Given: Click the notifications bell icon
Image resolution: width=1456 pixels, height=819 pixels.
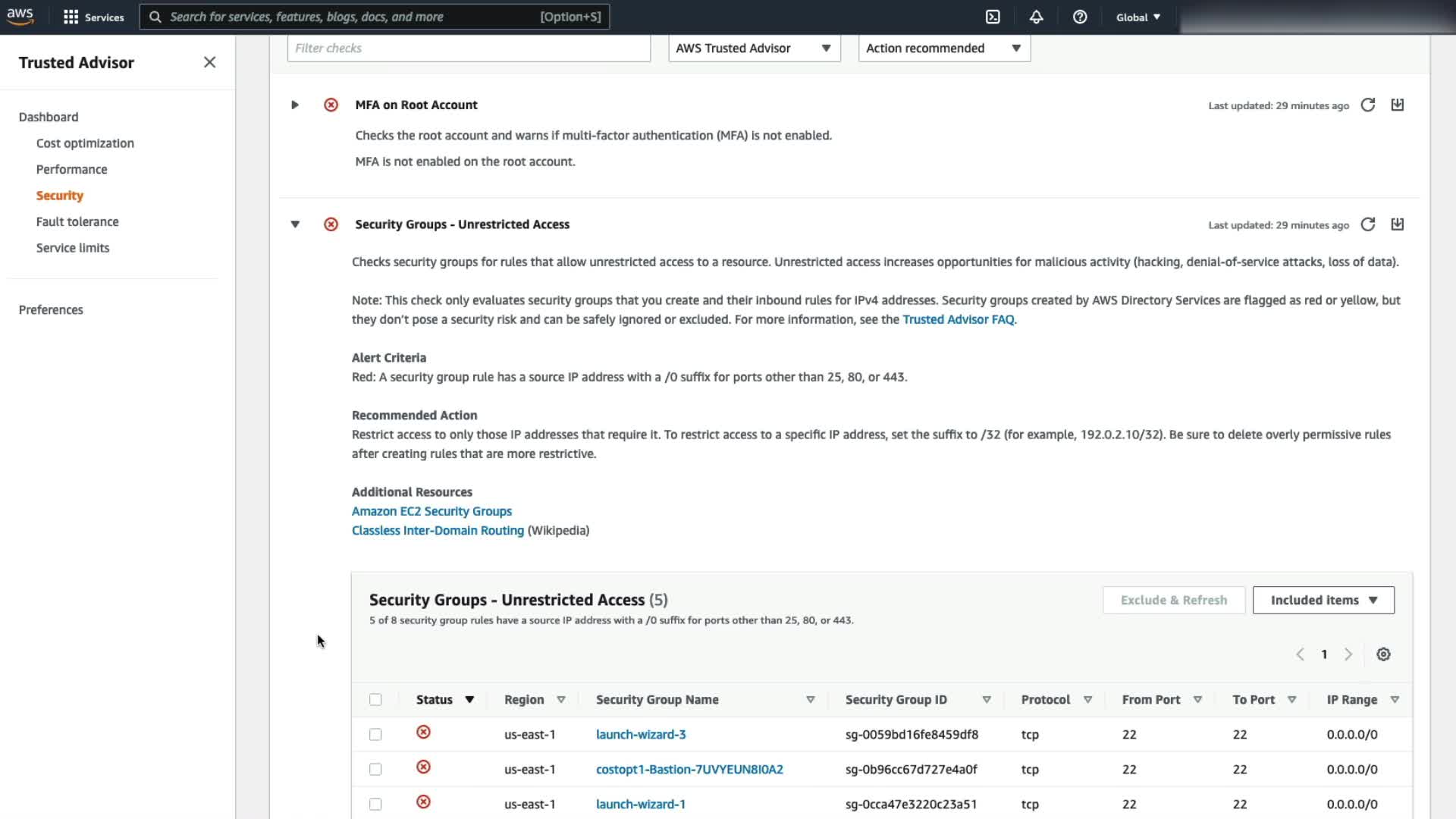Looking at the screenshot, I should click(1036, 17).
